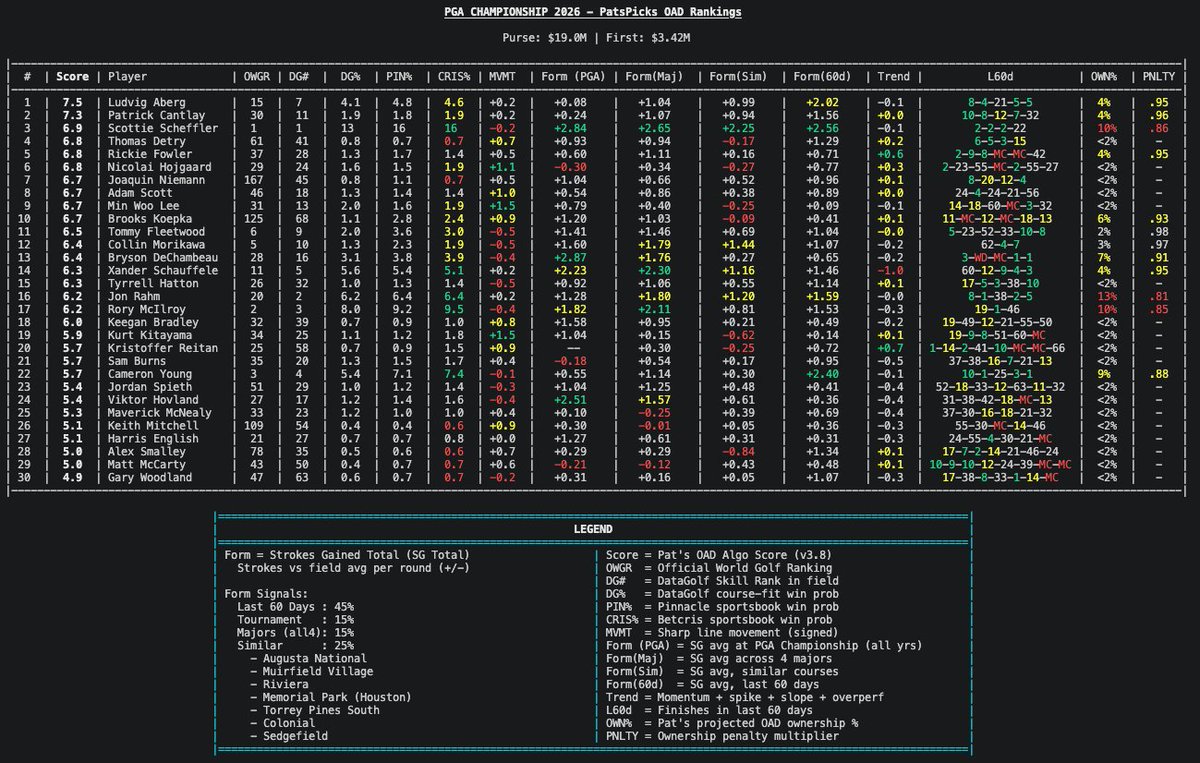Click the Ownership penalty multiplier definition
Screen dimensions: 1200x763
tap(747, 737)
